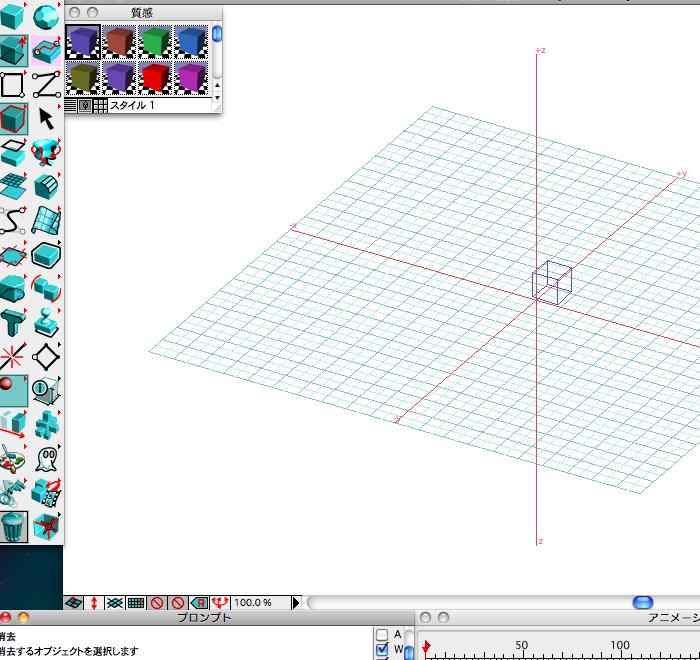The image size is (700, 660).
Task: Select the geodesic sphere primitive tool
Action: click(46, 16)
